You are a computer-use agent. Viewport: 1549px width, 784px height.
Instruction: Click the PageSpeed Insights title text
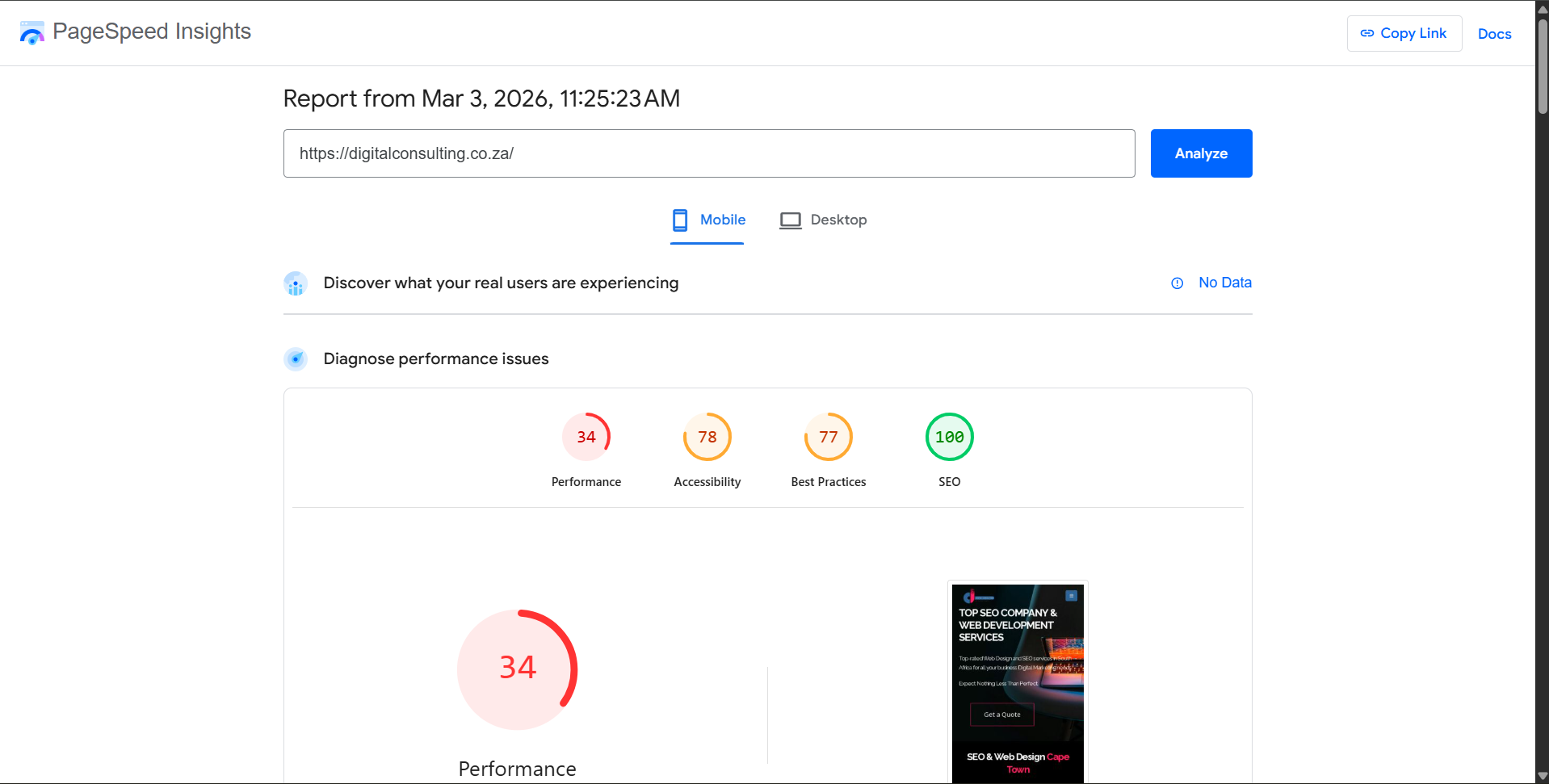click(x=152, y=31)
